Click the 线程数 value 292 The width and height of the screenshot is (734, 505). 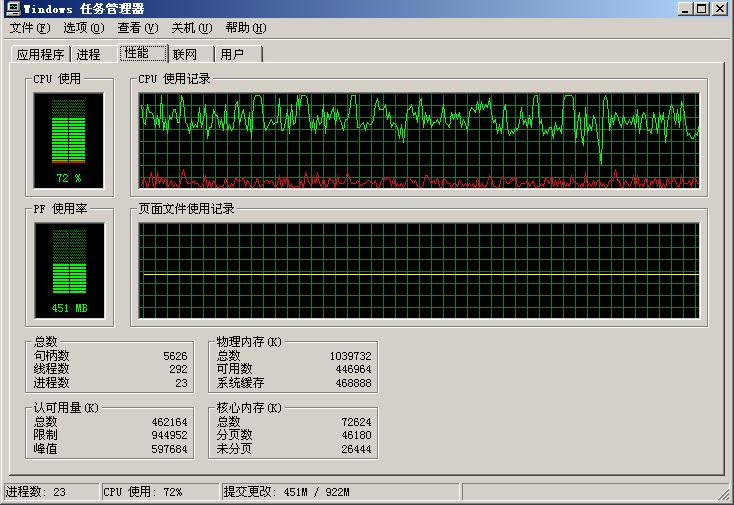178,369
